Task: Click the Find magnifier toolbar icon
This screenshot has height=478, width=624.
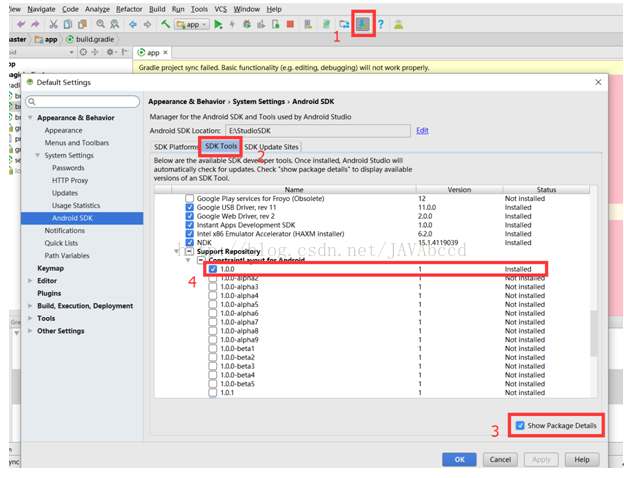Action: coord(100,24)
